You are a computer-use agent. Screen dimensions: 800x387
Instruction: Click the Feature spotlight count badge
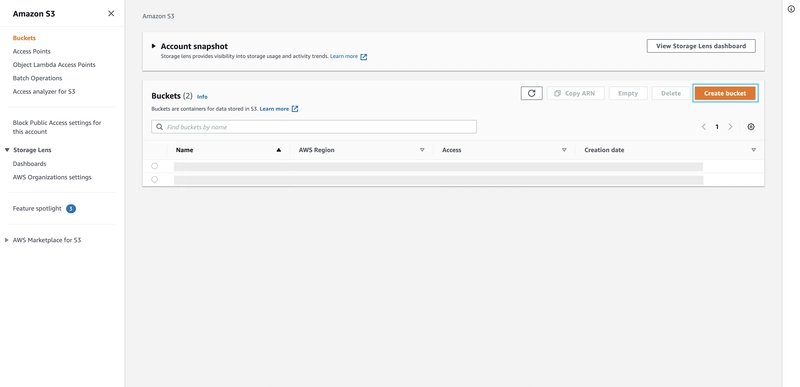click(x=71, y=209)
